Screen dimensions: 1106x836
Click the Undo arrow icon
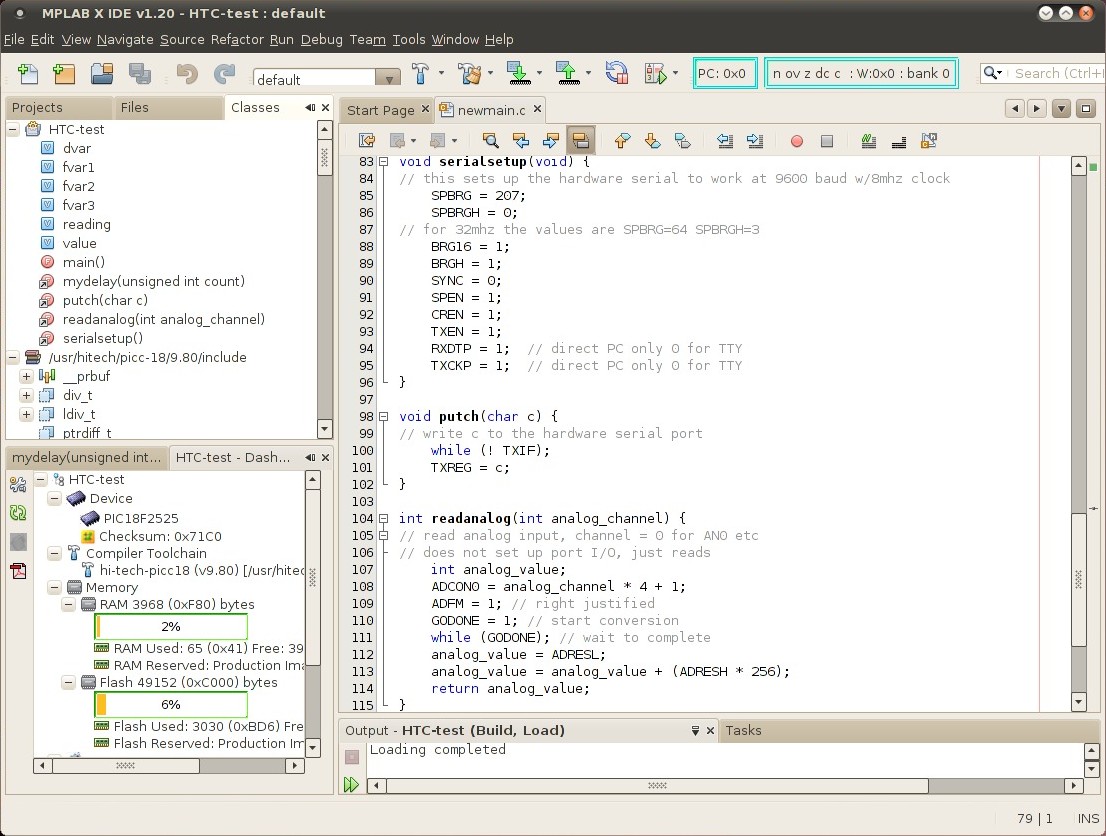(x=187, y=73)
